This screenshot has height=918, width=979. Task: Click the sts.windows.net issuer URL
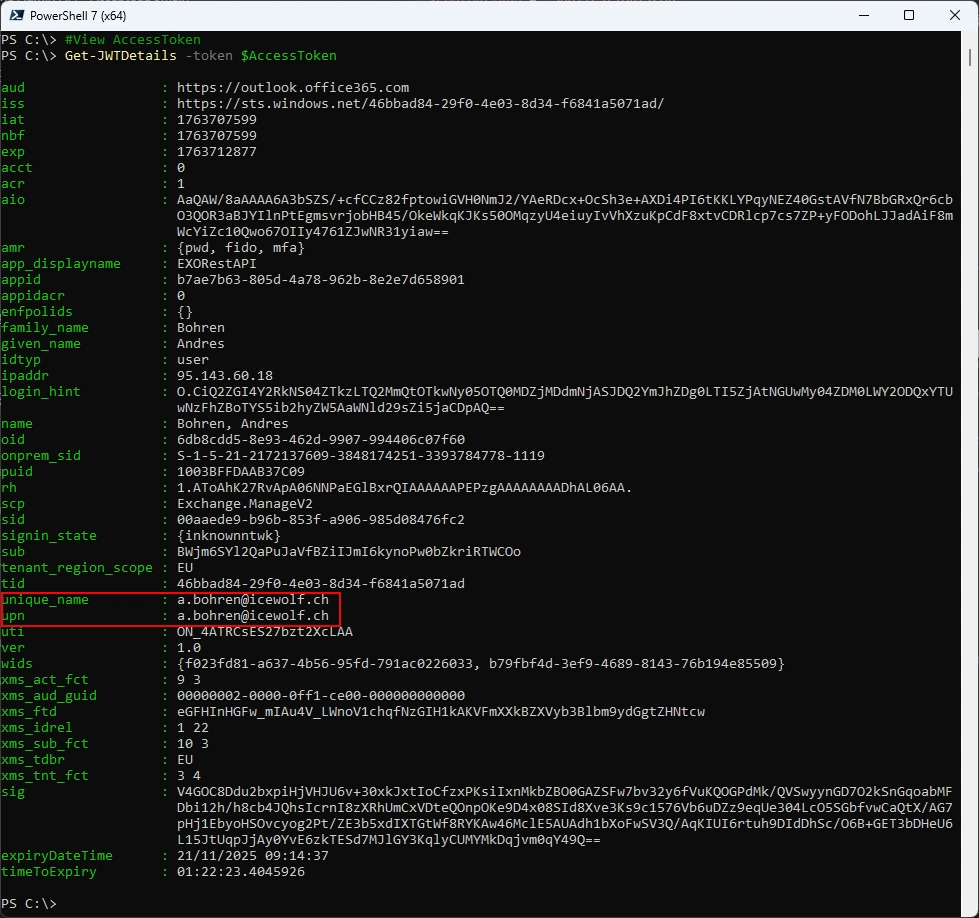point(420,104)
